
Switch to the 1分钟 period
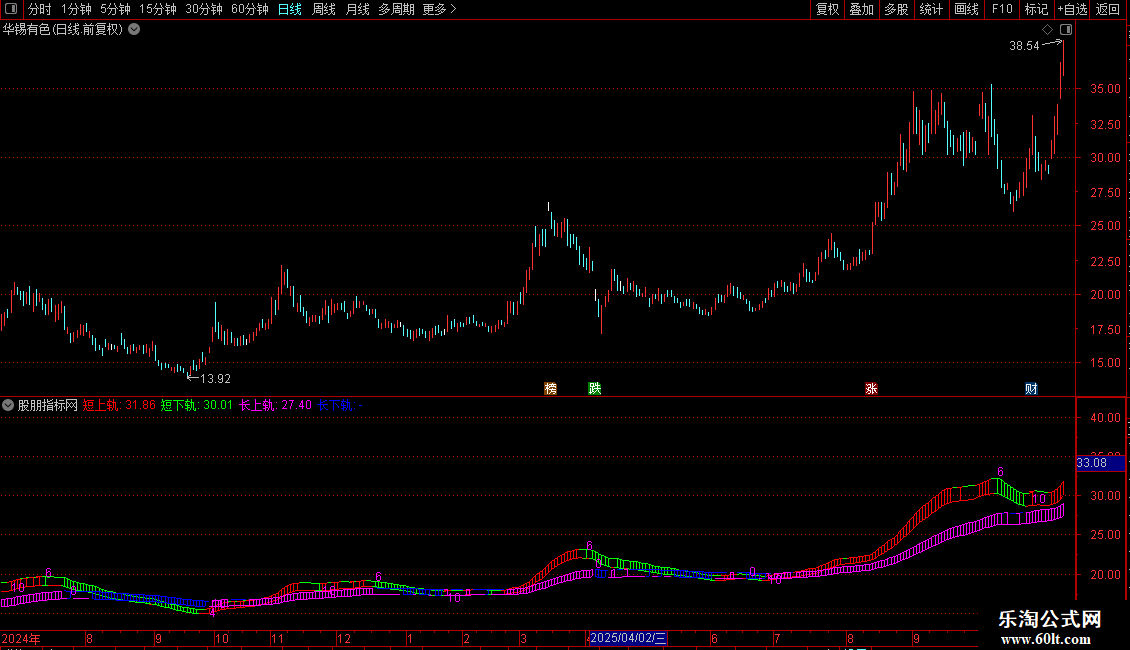(76, 9)
